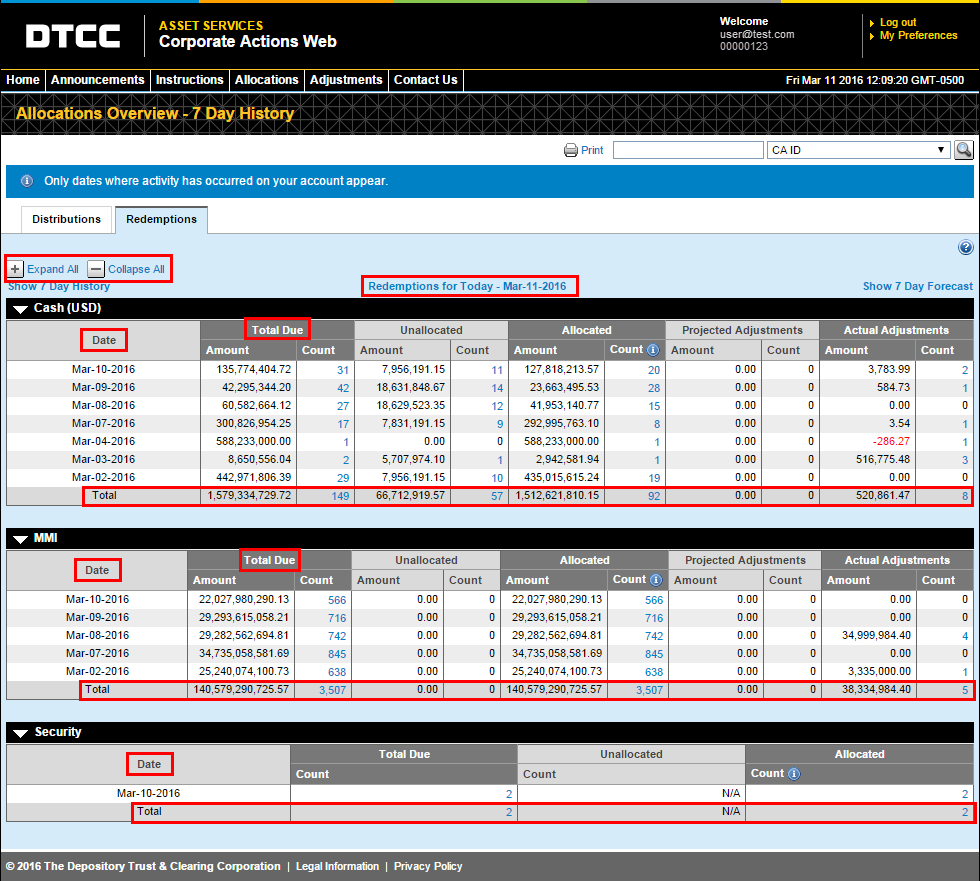This screenshot has width=980, height=881.
Task: Open the blue help question mark icon
Action: (x=965, y=248)
